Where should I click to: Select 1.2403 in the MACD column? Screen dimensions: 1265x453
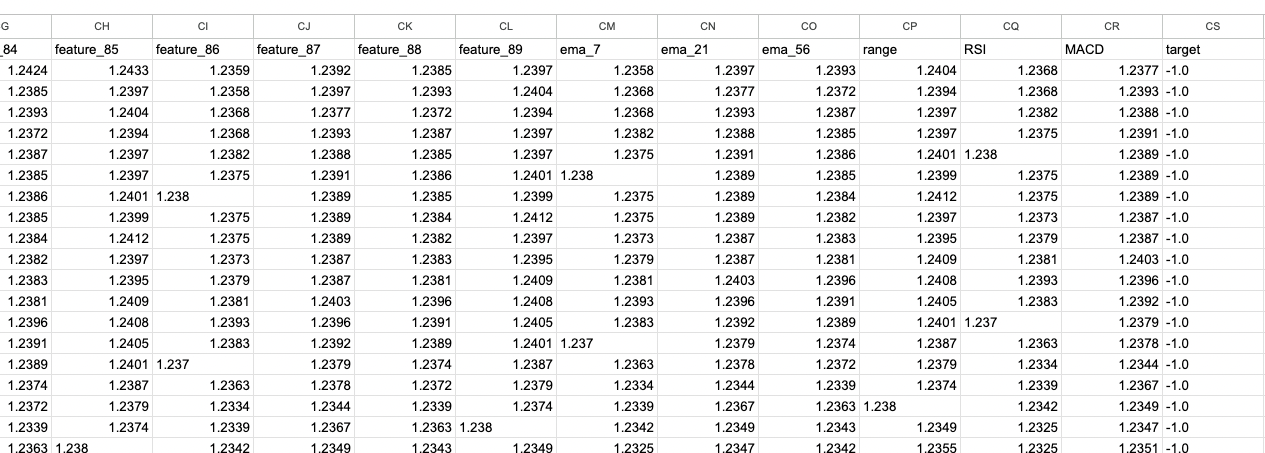[1112, 259]
